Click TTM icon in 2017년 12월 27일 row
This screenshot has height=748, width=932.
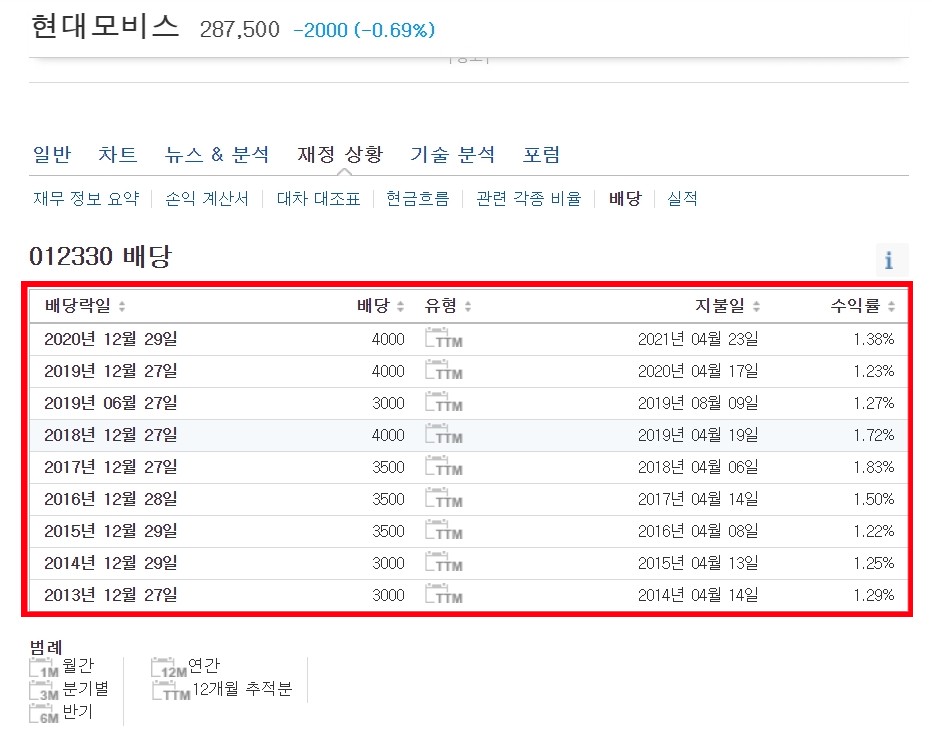click(x=443, y=466)
